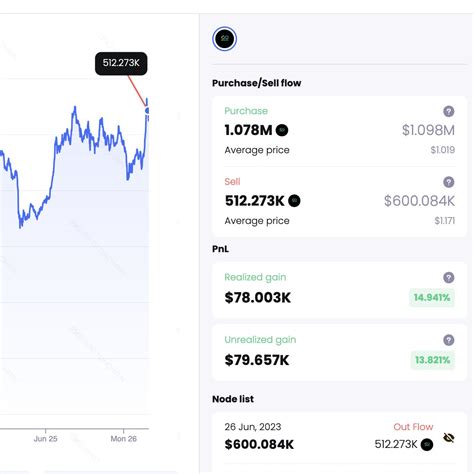Click the Node list heading

point(233,399)
